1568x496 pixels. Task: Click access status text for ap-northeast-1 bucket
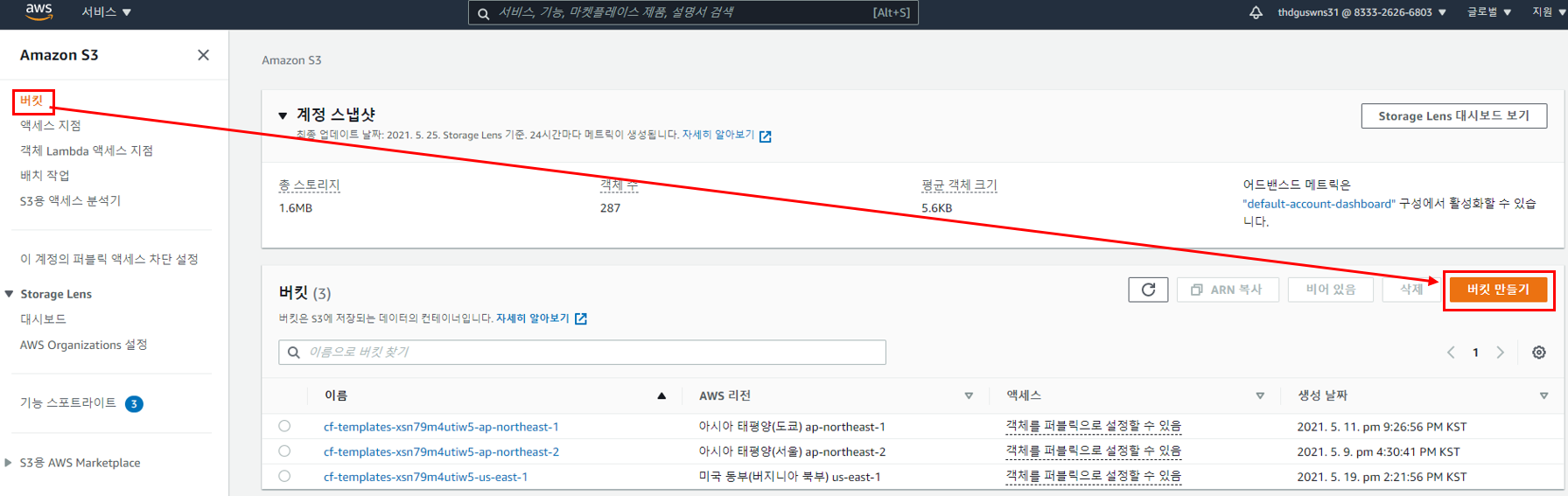pos(1093,426)
